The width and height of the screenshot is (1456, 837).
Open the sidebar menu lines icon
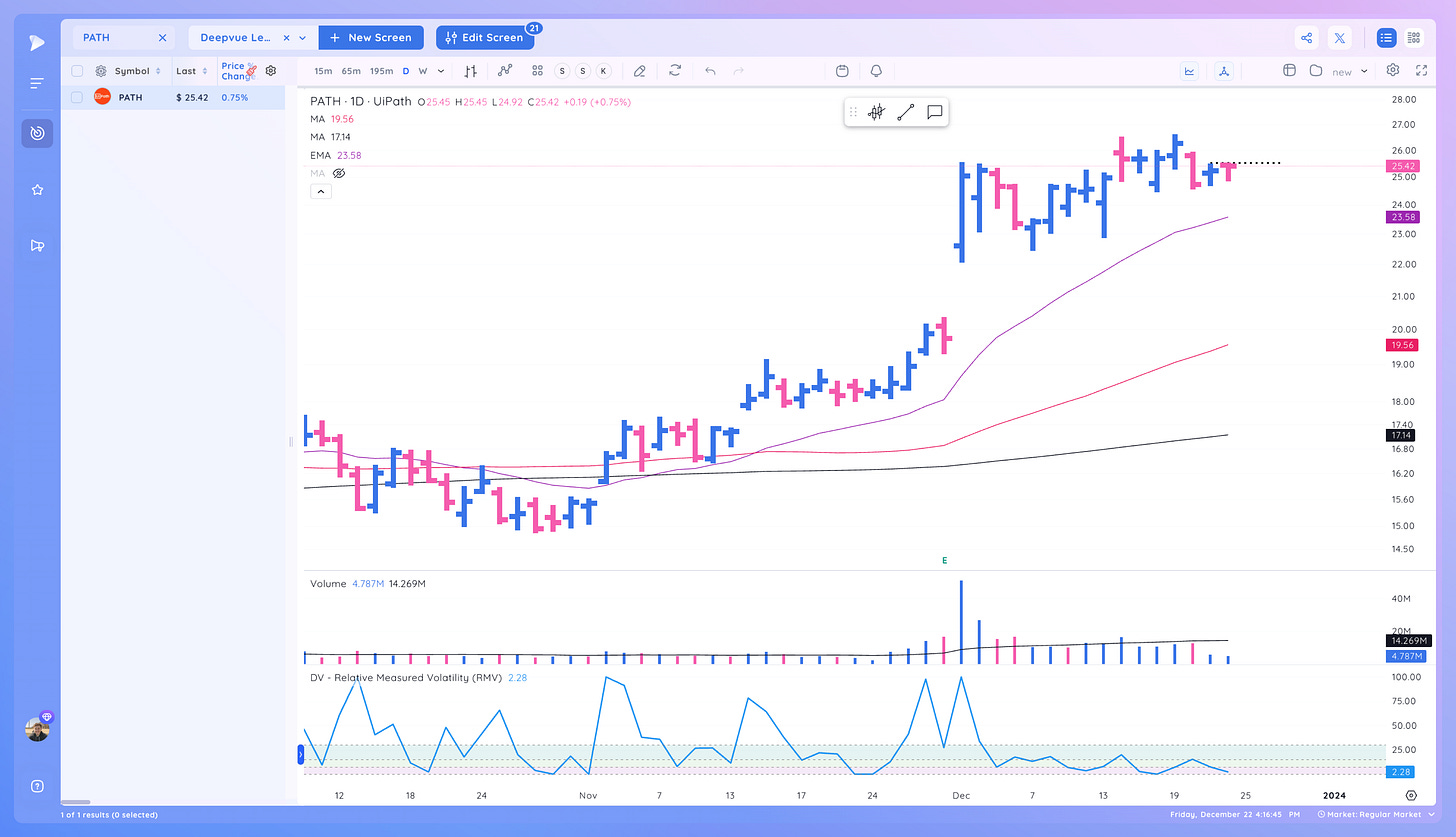(x=37, y=83)
